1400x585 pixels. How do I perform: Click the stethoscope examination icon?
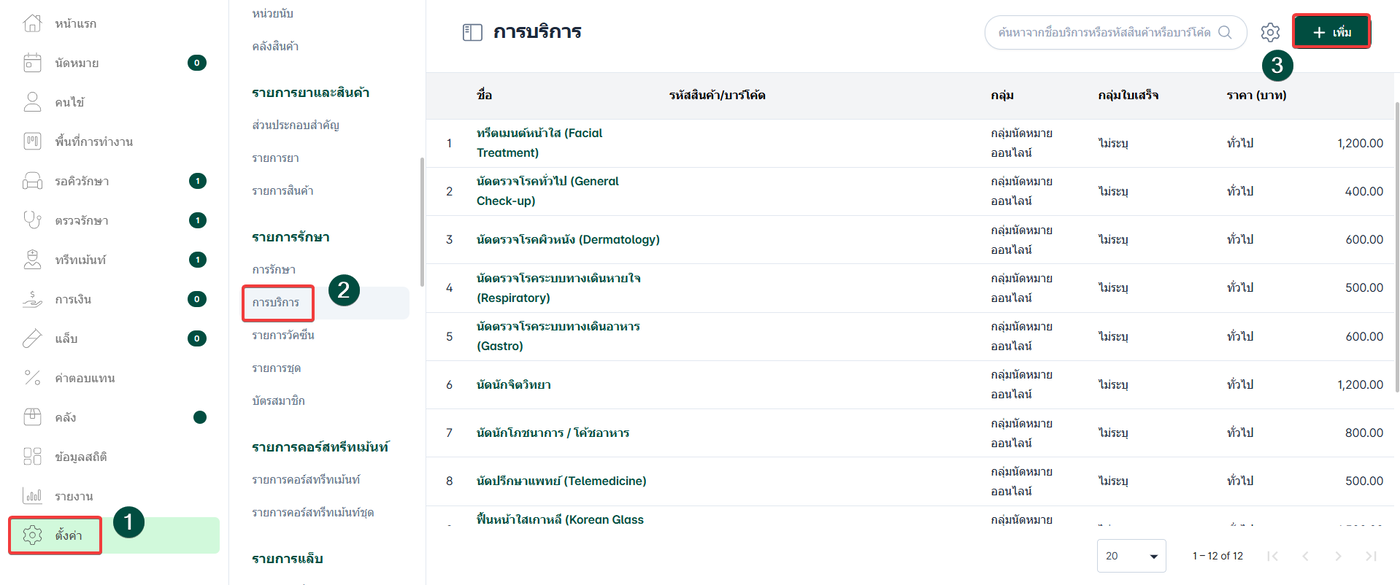[32, 220]
